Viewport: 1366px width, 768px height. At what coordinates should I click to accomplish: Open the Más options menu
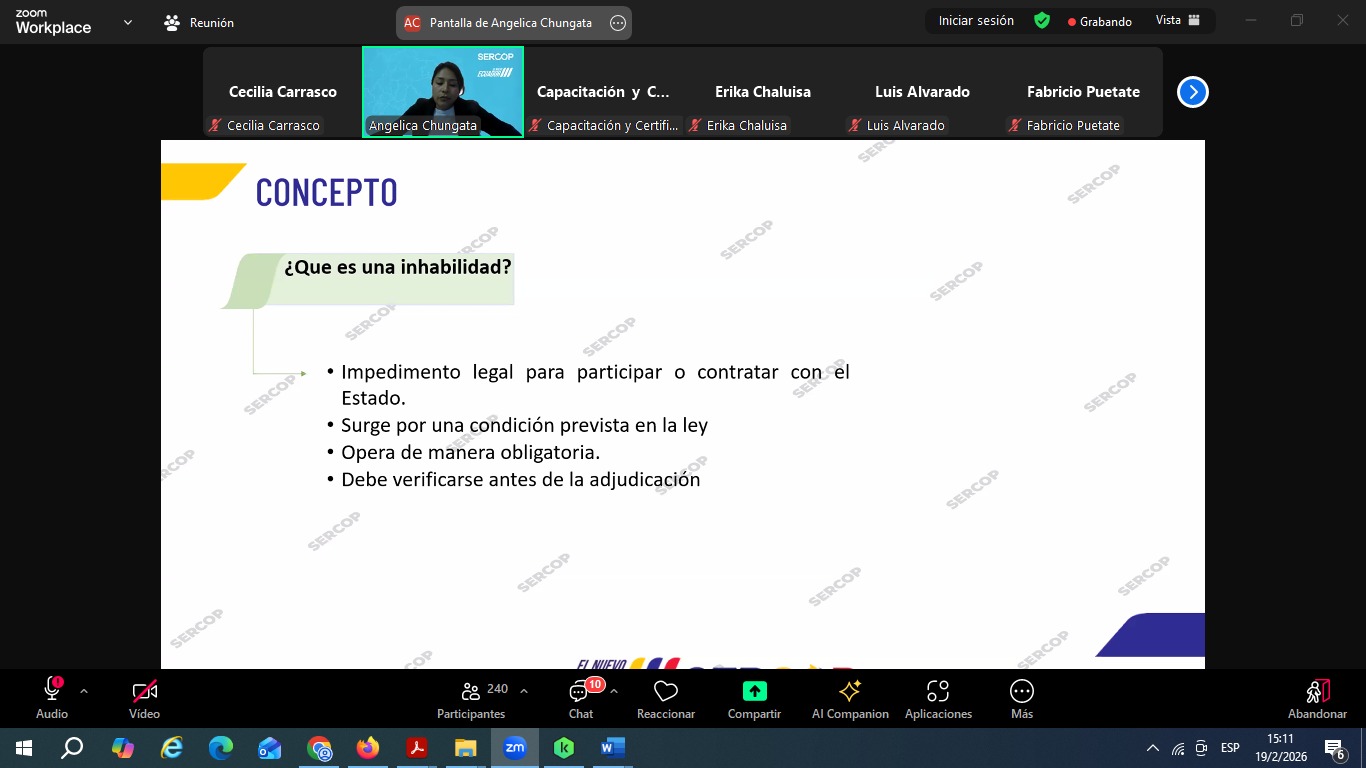[1021, 692]
